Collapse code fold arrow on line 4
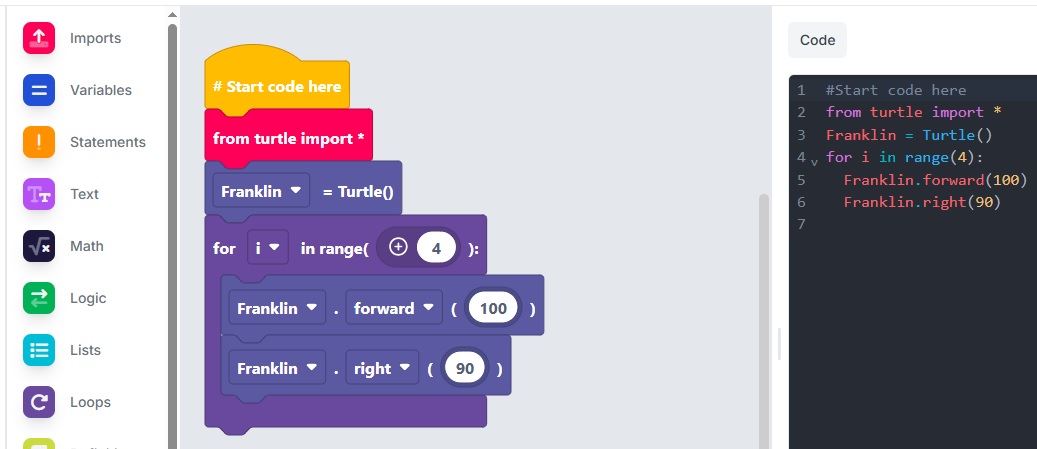The height and width of the screenshot is (449, 1037). click(814, 160)
